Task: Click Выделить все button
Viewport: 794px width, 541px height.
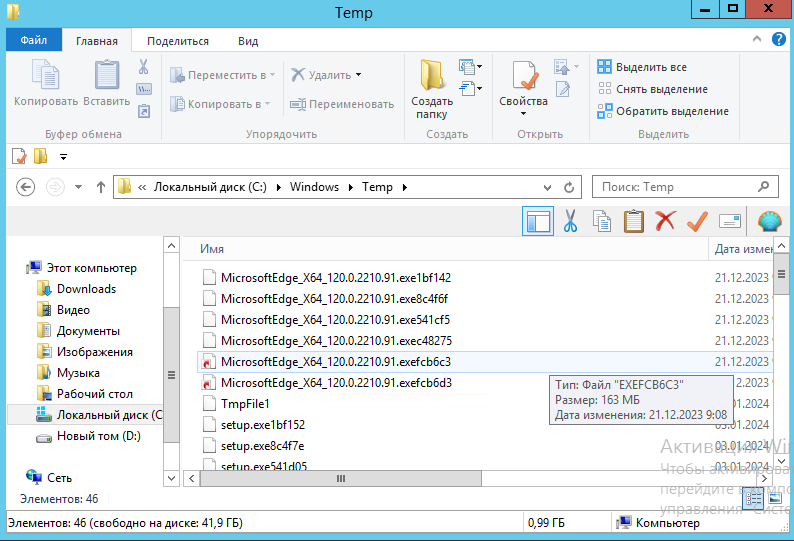Action: pyautogui.click(x=642, y=67)
